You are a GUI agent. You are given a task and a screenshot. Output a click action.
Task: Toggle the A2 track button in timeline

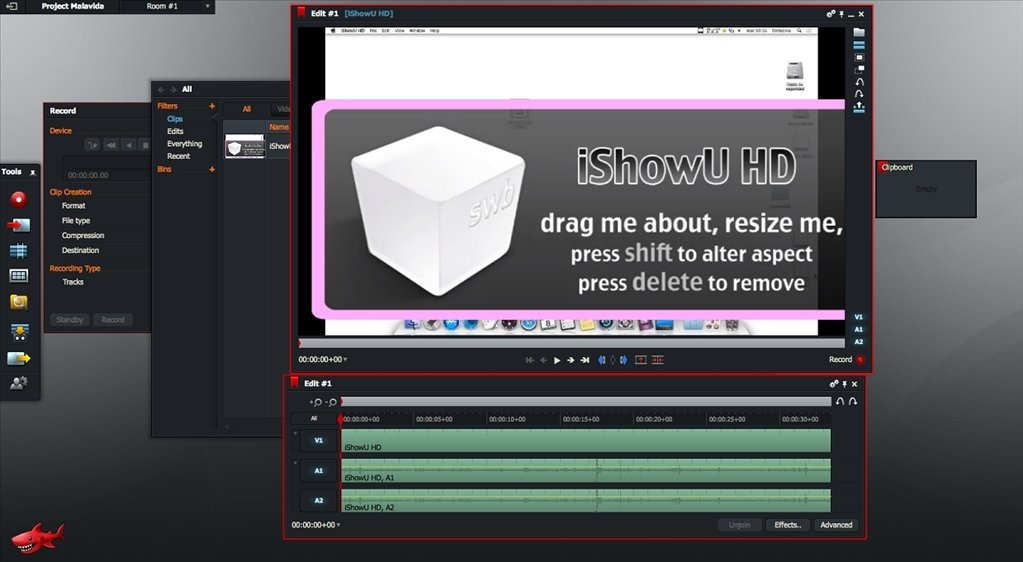319,501
